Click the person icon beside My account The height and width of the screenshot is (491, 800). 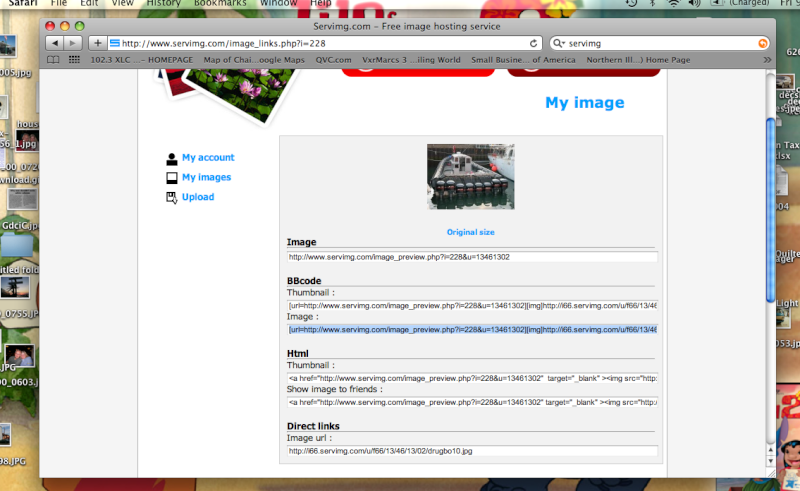pyautogui.click(x=172, y=159)
